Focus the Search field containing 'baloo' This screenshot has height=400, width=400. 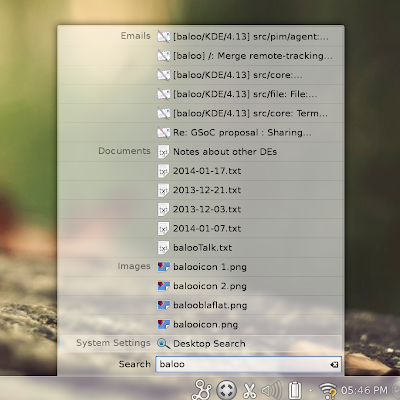pyautogui.click(x=248, y=364)
